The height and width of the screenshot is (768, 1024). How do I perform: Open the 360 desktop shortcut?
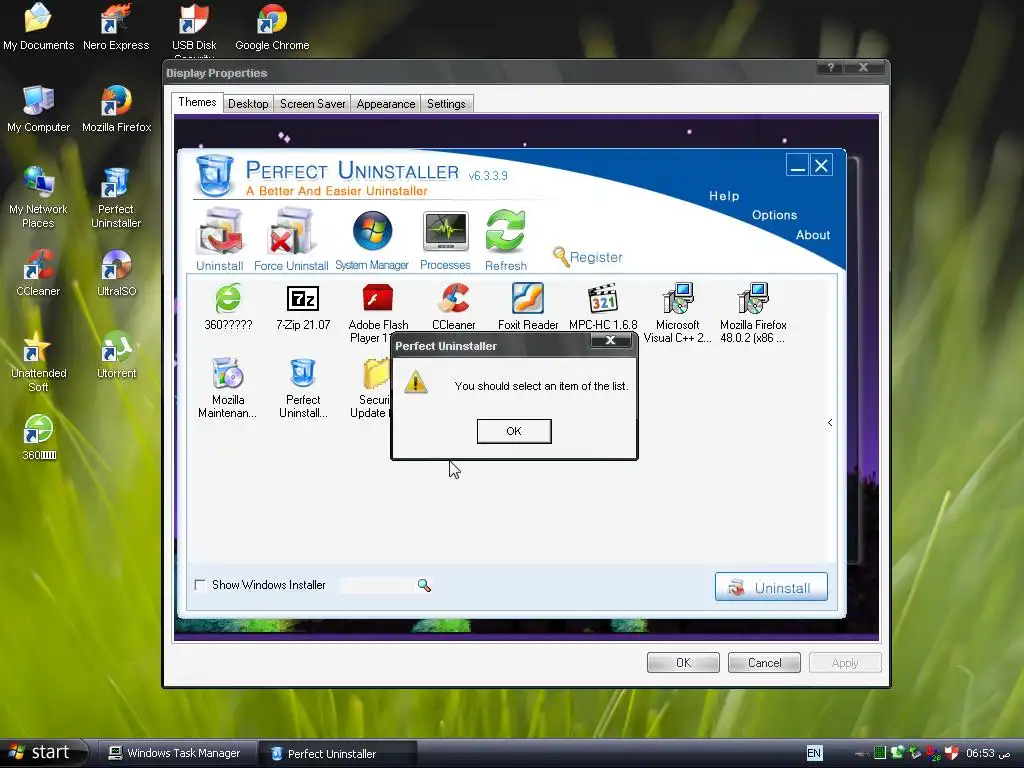(39, 438)
